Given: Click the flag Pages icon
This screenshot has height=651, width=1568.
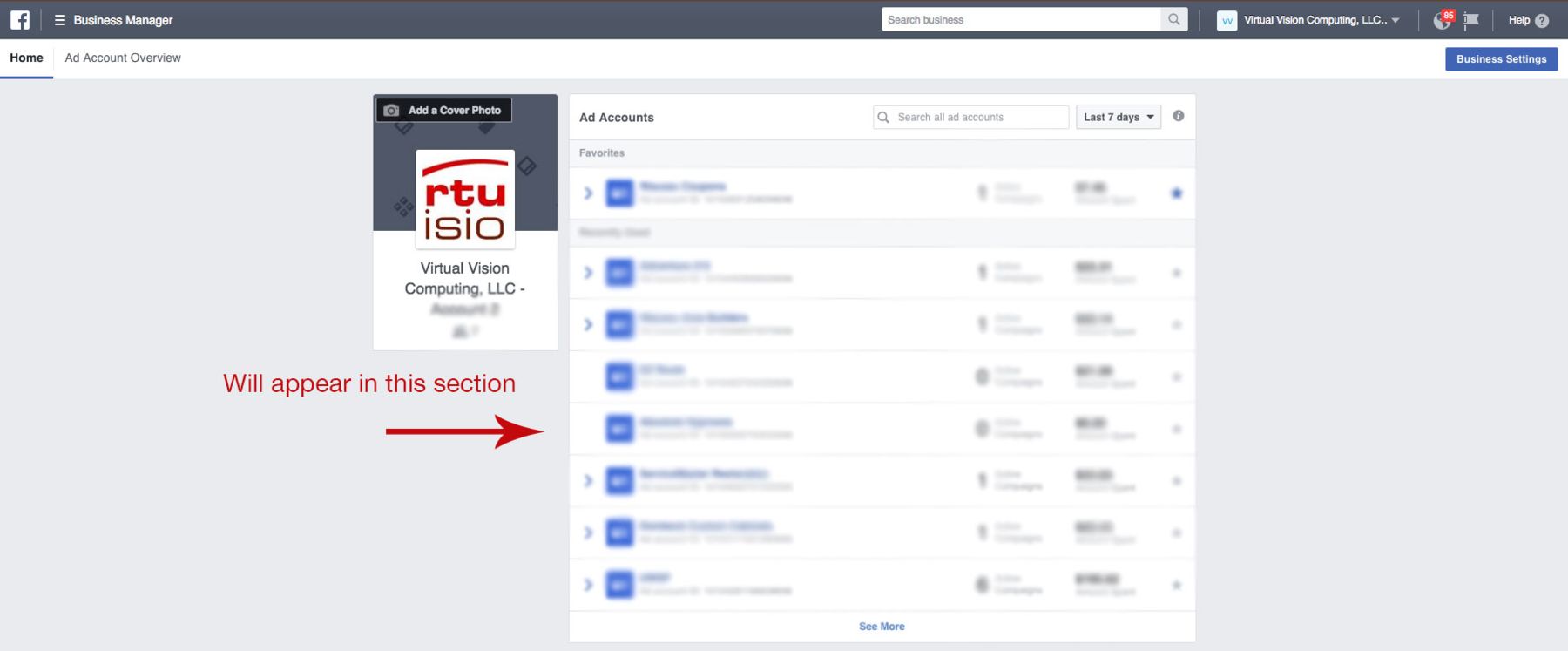Looking at the screenshot, I should coord(1471,20).
